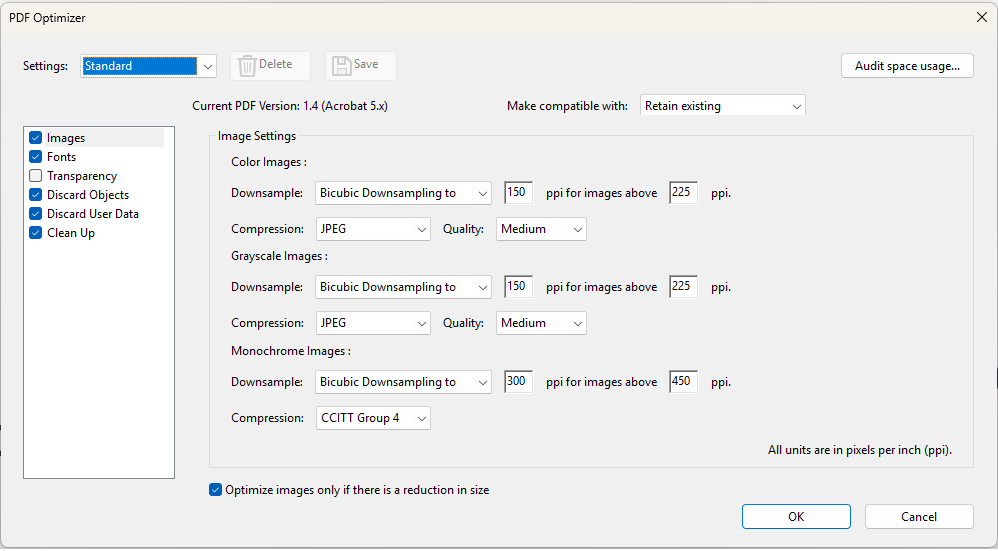This screenshot has width=998, height=551.
Task: Click Monochrome Images 450 ppi threshold field
Action: point(684,381)
